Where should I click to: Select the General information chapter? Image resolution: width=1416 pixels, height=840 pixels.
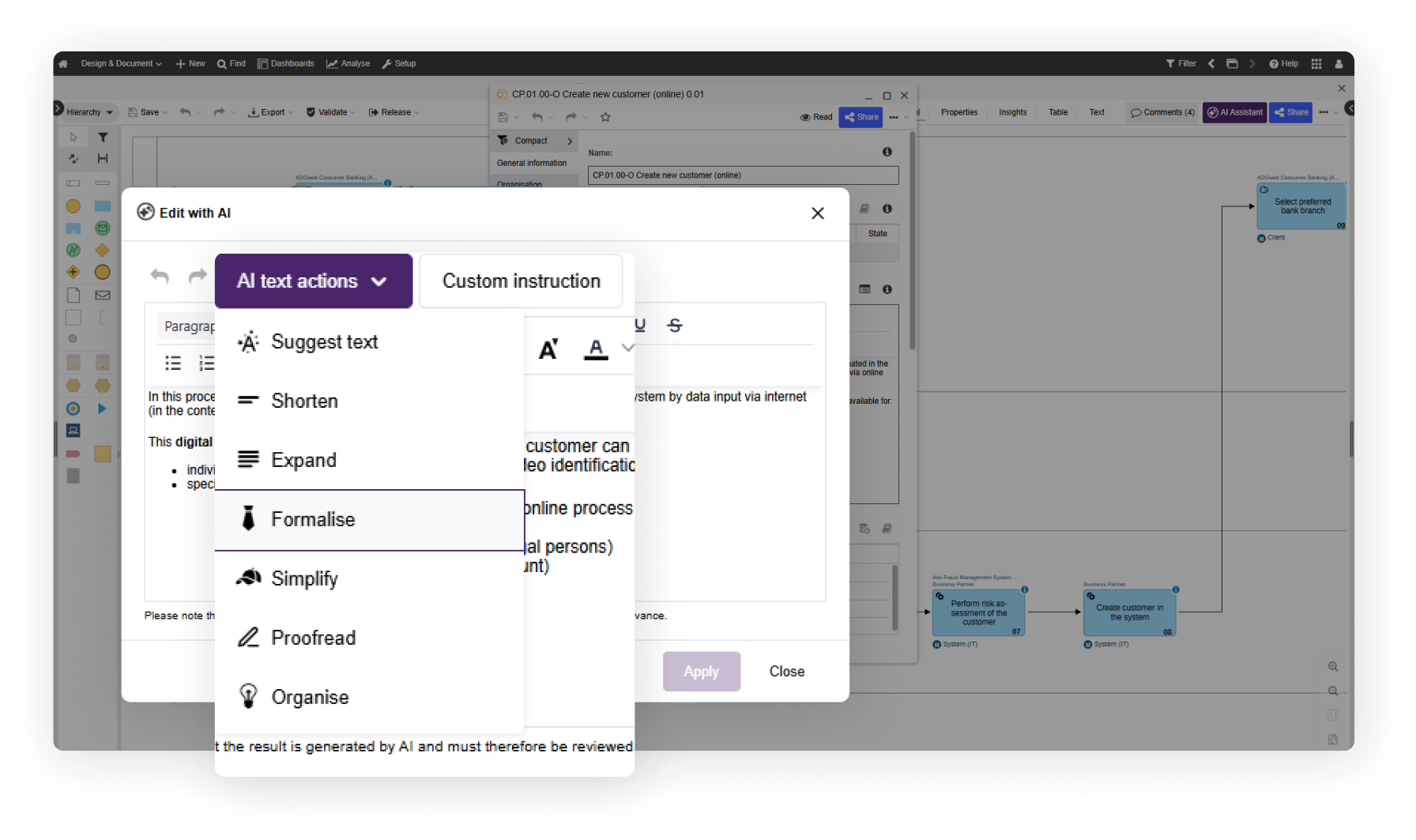(x=532, y=163)
